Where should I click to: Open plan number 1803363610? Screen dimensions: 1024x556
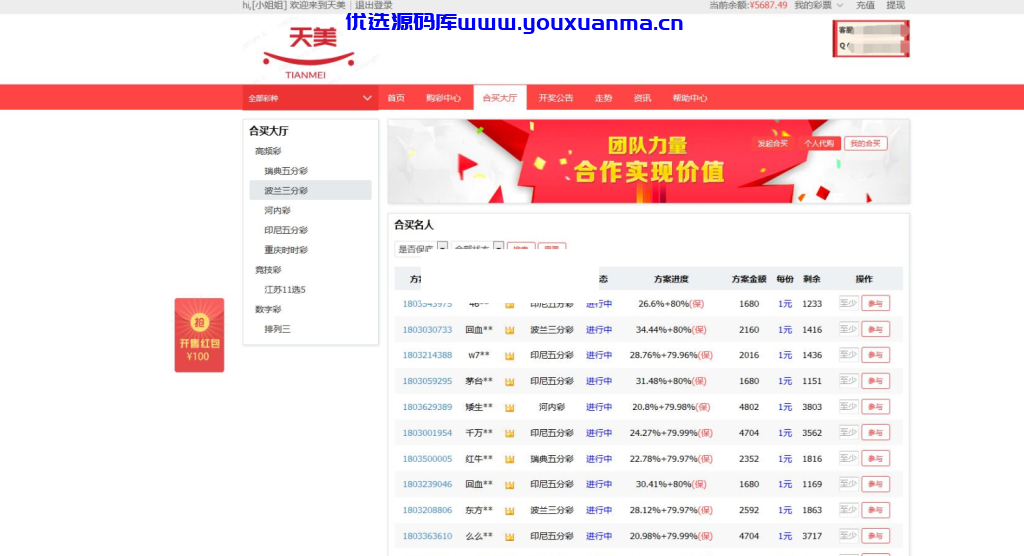click(427, 536)
